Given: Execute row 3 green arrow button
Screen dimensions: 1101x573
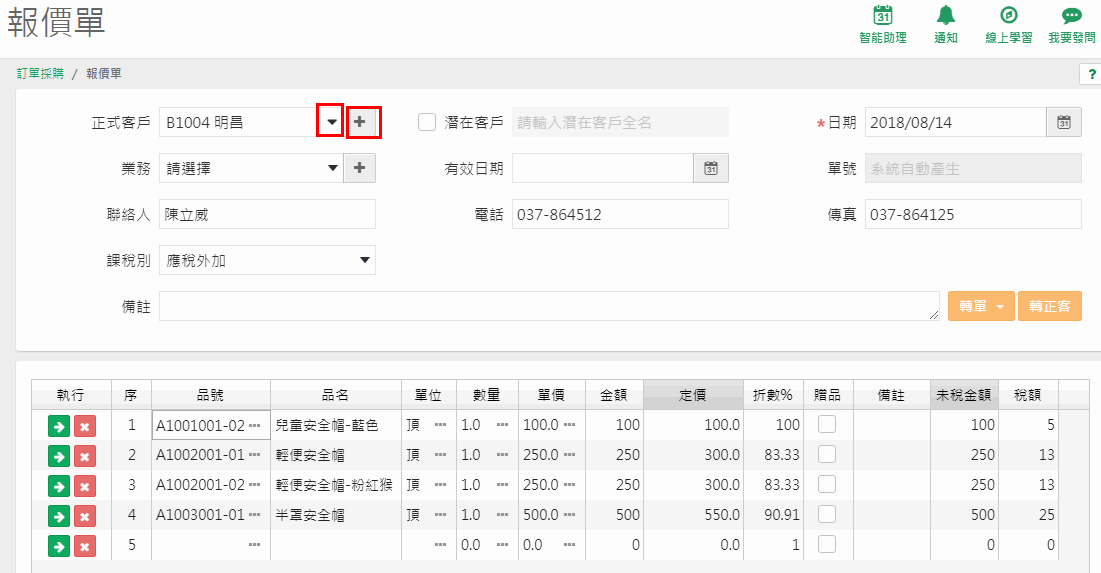Looking at the screenshot, I should (x=59, y=486).
